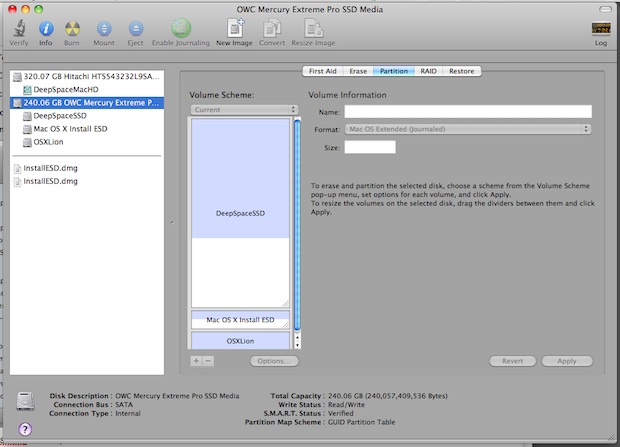The width and height of the screenshot is (620, 447).
Task: Switch to the RAID tab
Action: pyautogui.click(x=428, y=71)
